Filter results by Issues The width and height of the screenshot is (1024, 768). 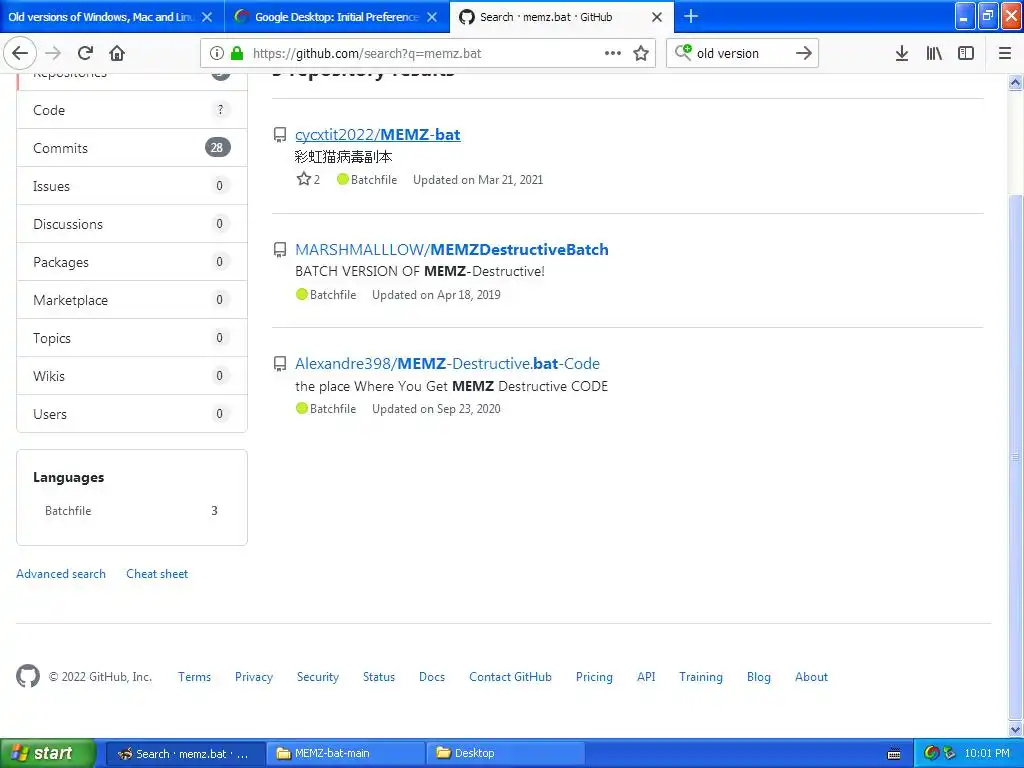pos(132,185)
